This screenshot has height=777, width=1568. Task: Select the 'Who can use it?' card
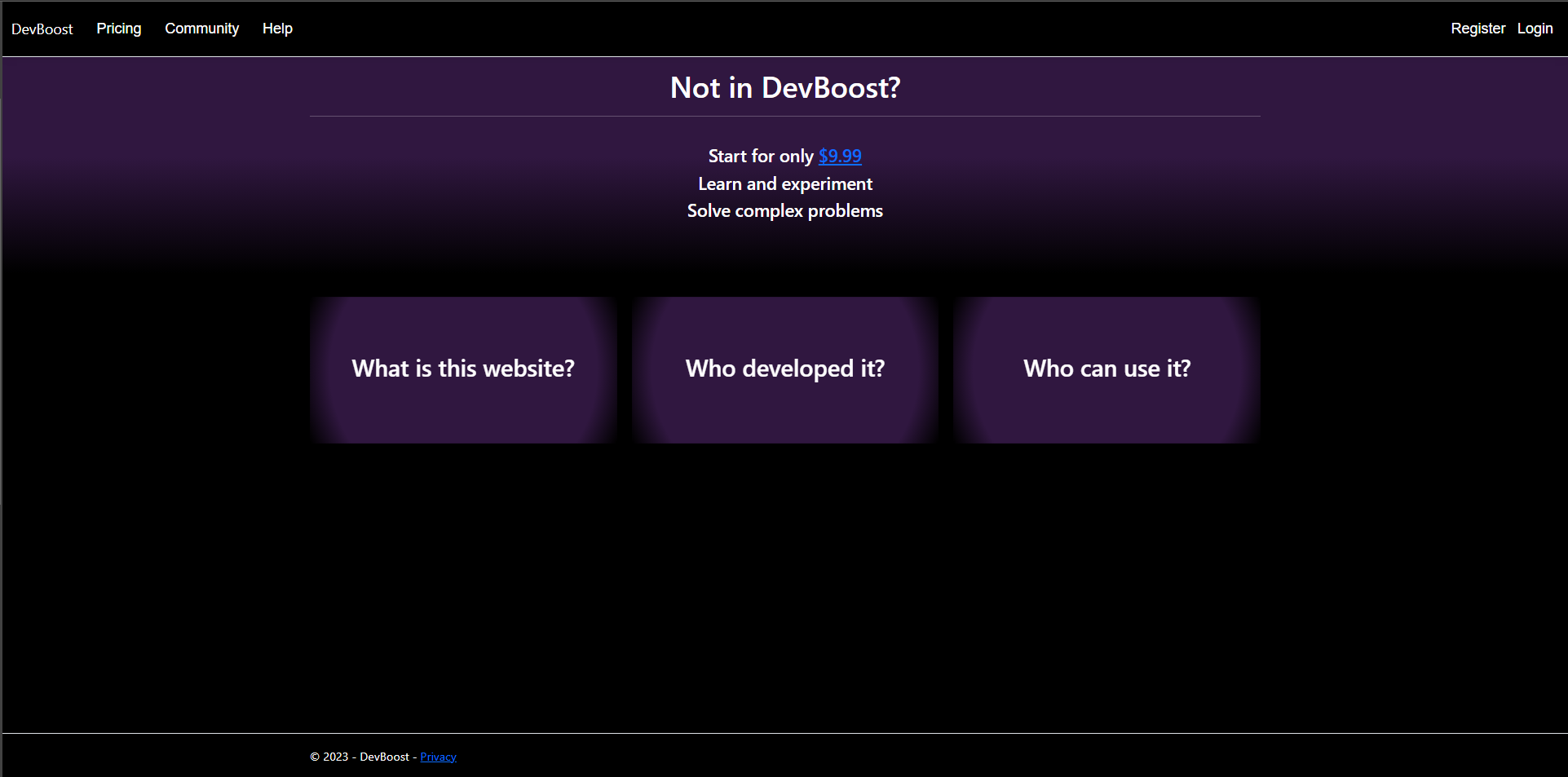click(1106, 369)
